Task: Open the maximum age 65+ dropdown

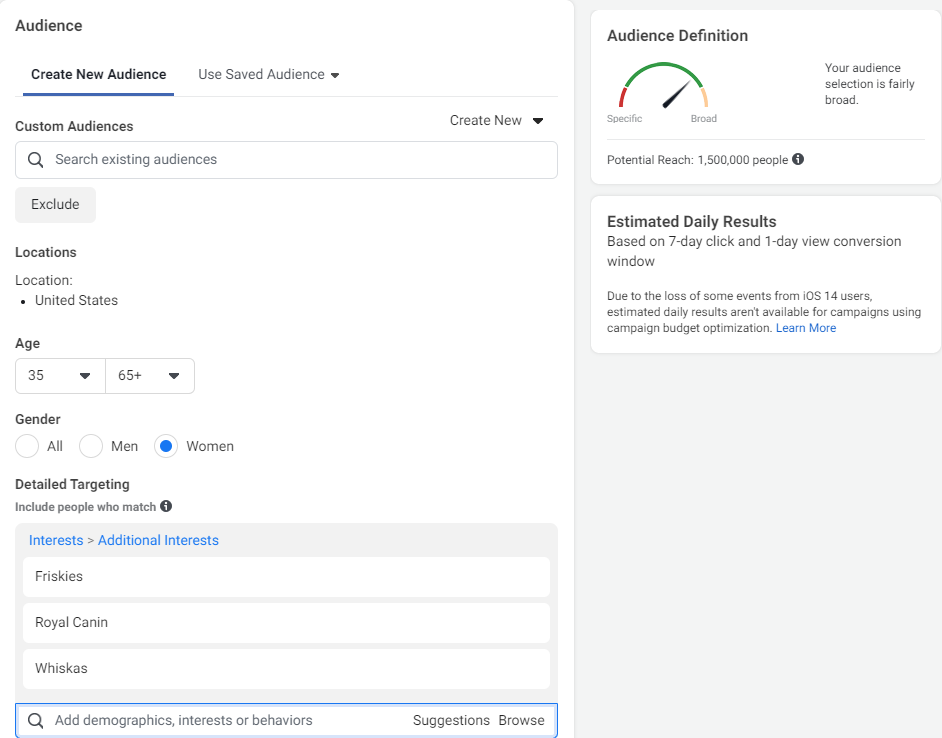Action: coord(150,376)
